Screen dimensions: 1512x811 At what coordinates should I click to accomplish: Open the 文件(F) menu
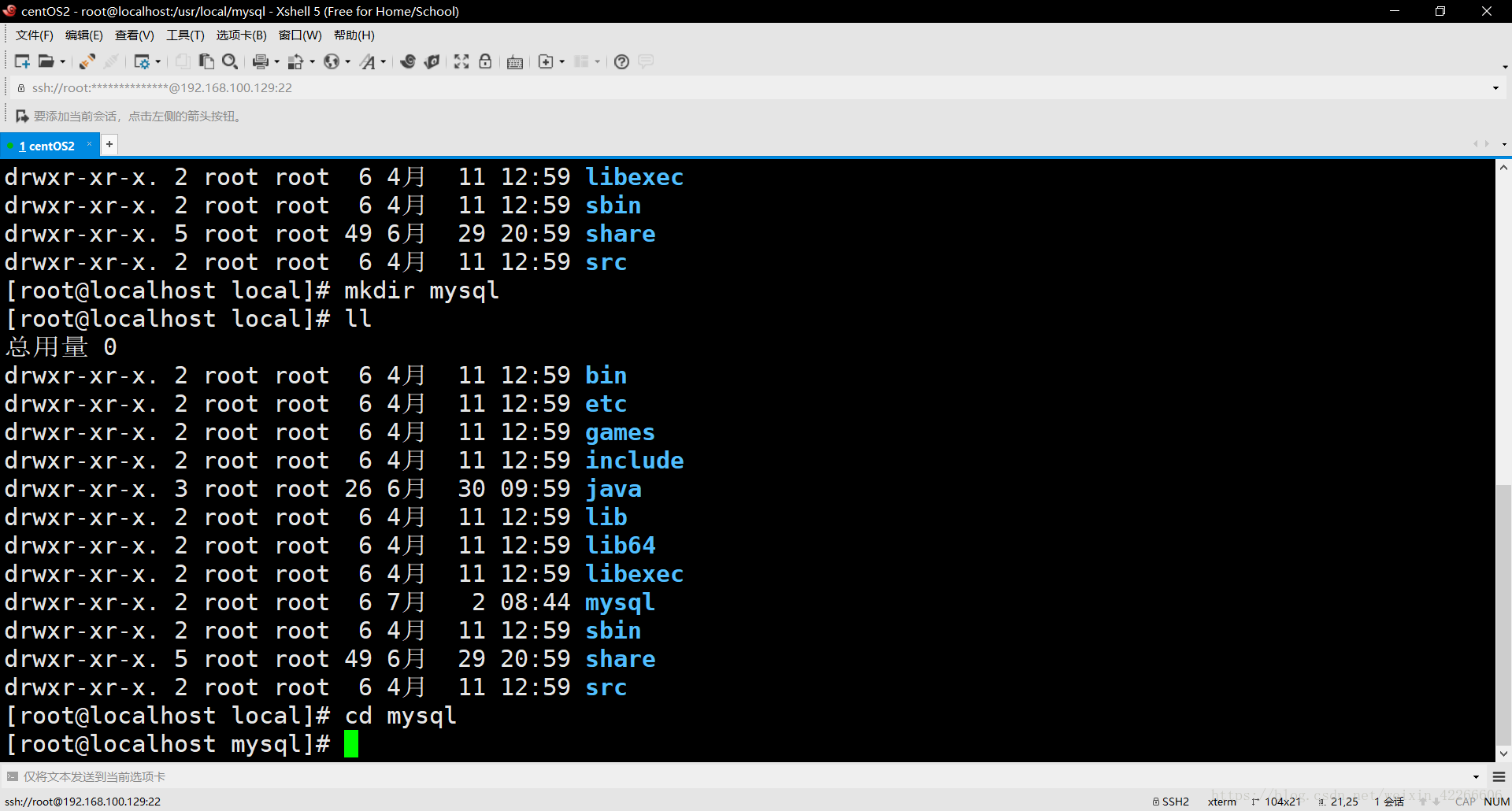tap(35, 35)
